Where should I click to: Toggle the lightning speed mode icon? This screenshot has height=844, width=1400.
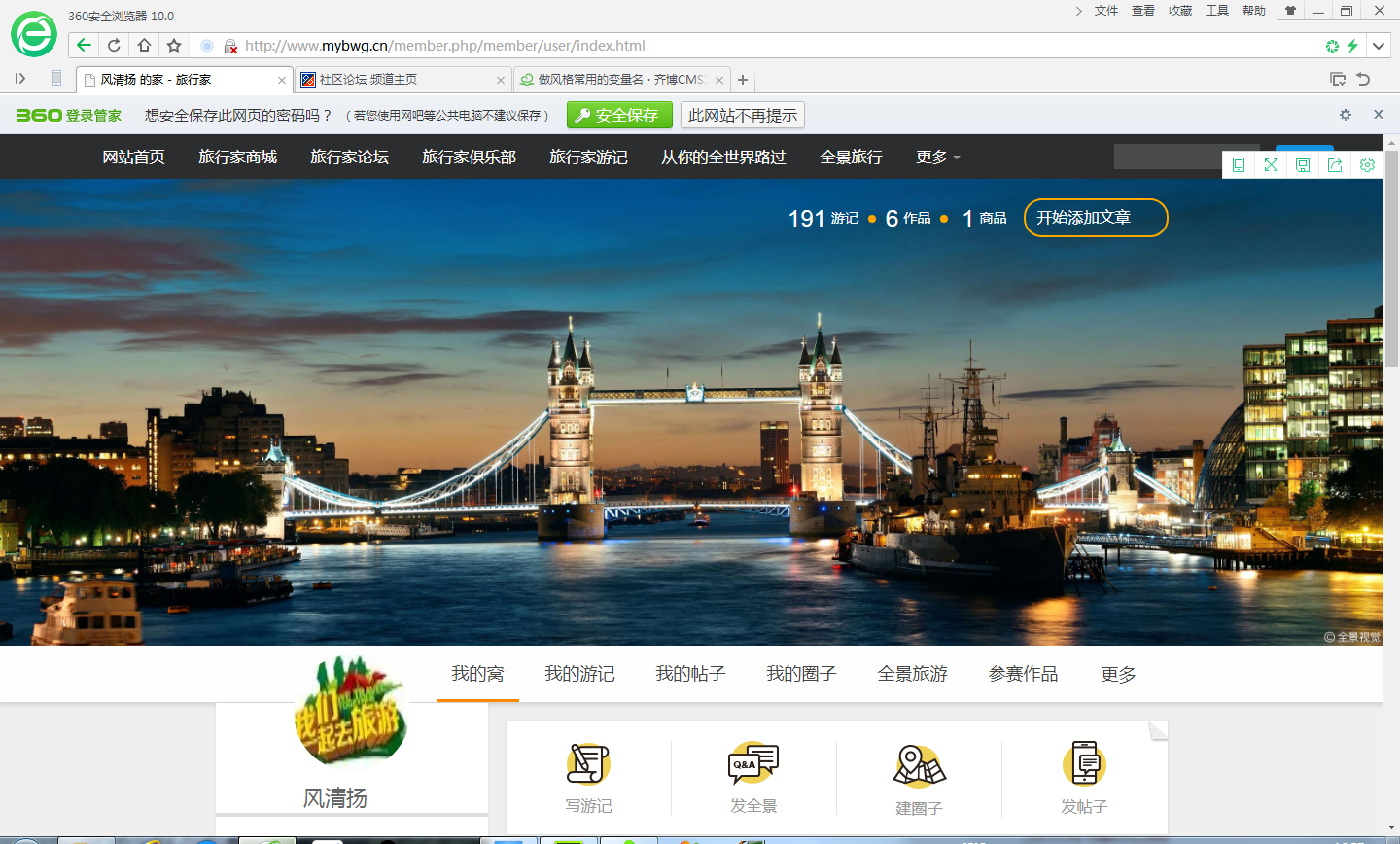pos(1352,46)
